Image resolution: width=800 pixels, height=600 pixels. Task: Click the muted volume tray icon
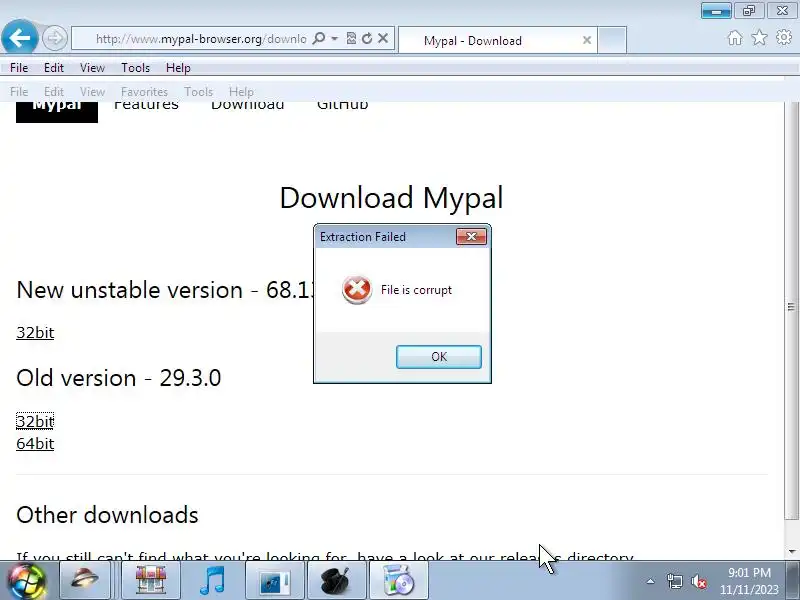(x=698, y=581)
